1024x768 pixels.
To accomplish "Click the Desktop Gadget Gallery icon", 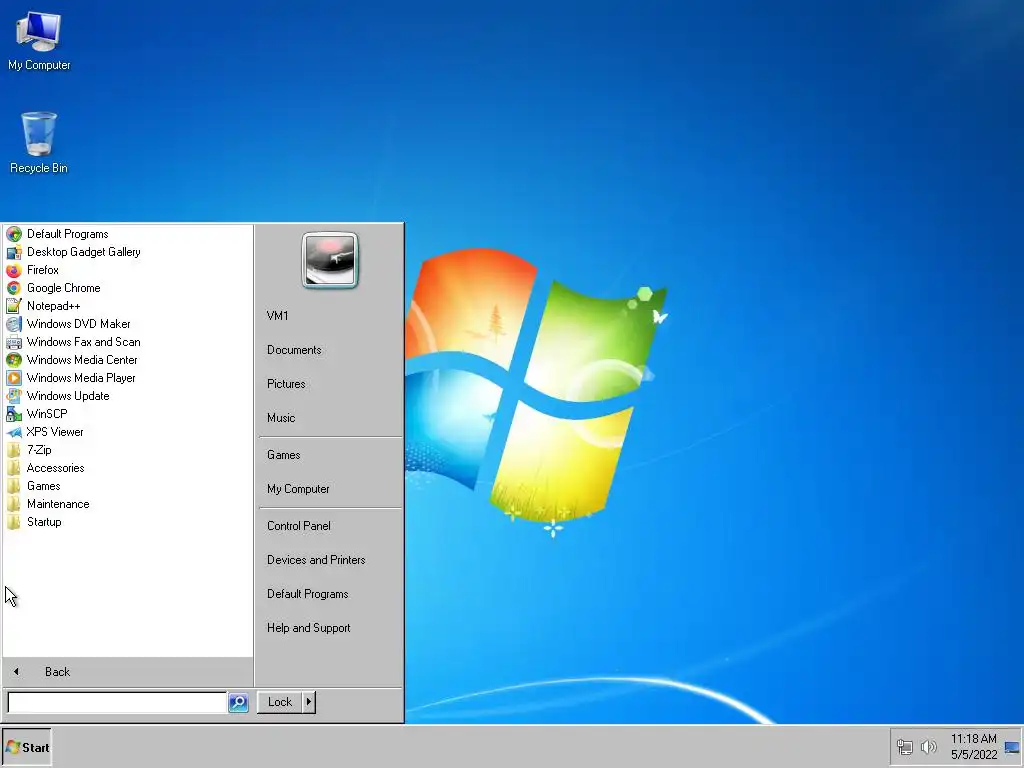I will pyautogui.click(x=14, y=252).
